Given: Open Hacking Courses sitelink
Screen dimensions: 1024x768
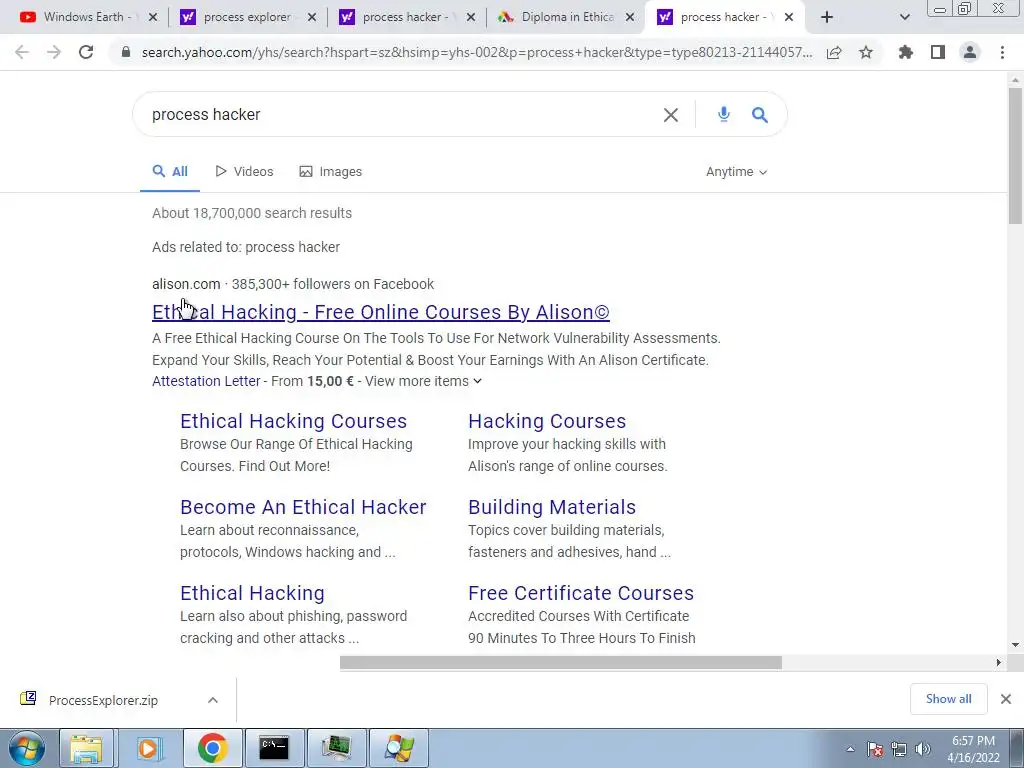Looking at the screenshot, I should pyautogui.click(x=547, y=421).
